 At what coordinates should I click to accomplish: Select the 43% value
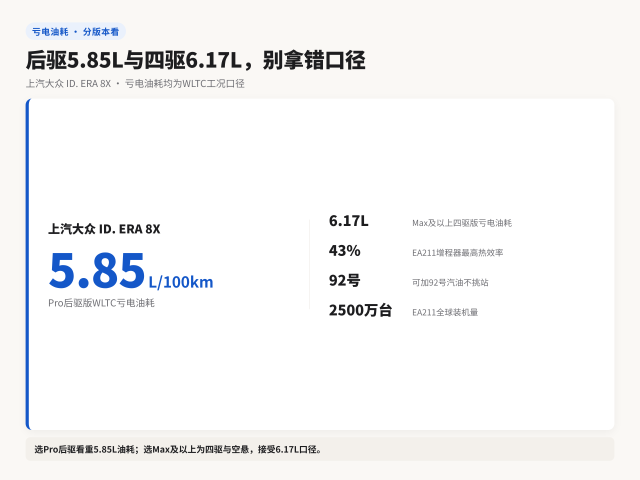344,251
